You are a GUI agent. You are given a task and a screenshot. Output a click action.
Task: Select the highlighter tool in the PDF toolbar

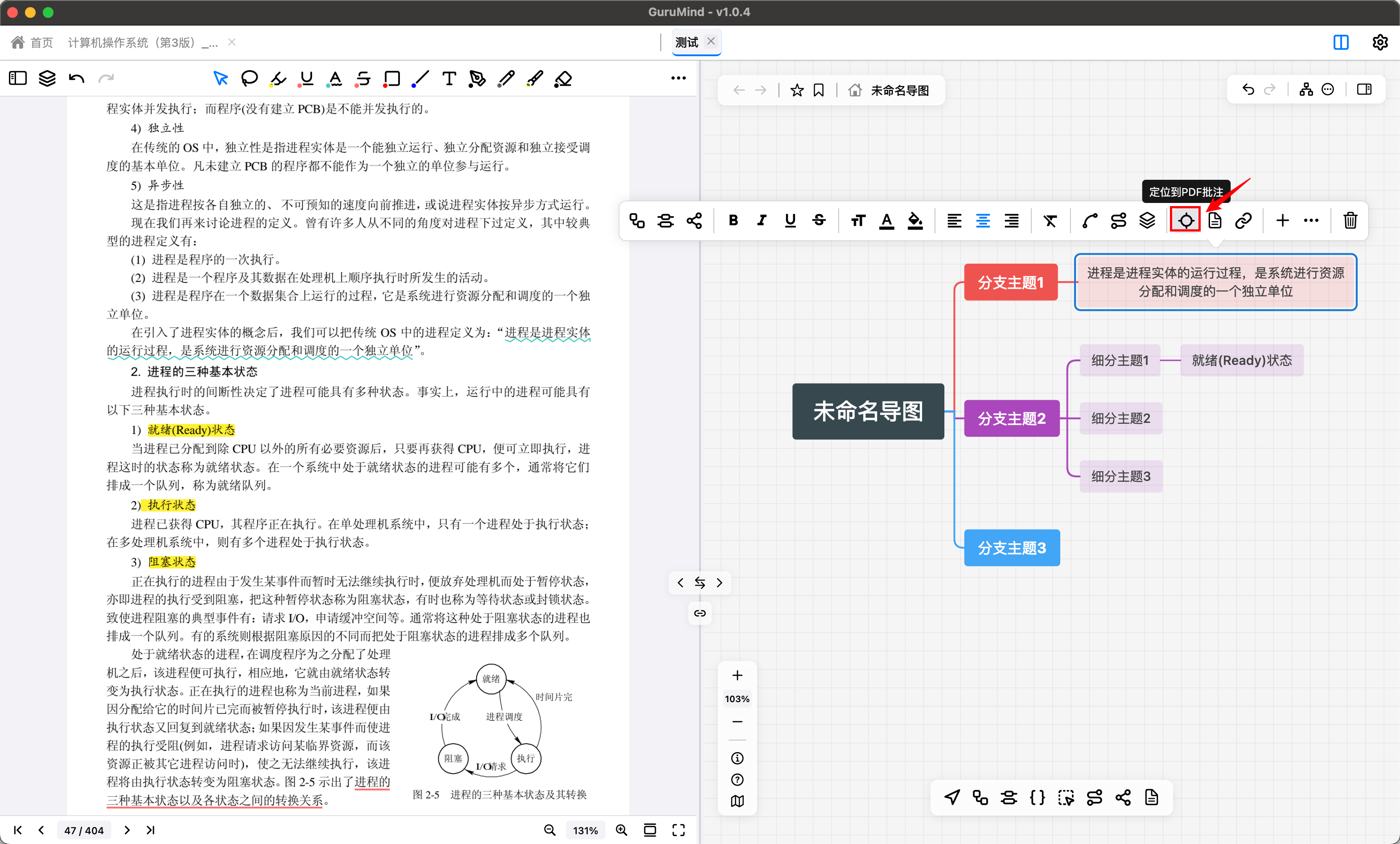(277, 79)
